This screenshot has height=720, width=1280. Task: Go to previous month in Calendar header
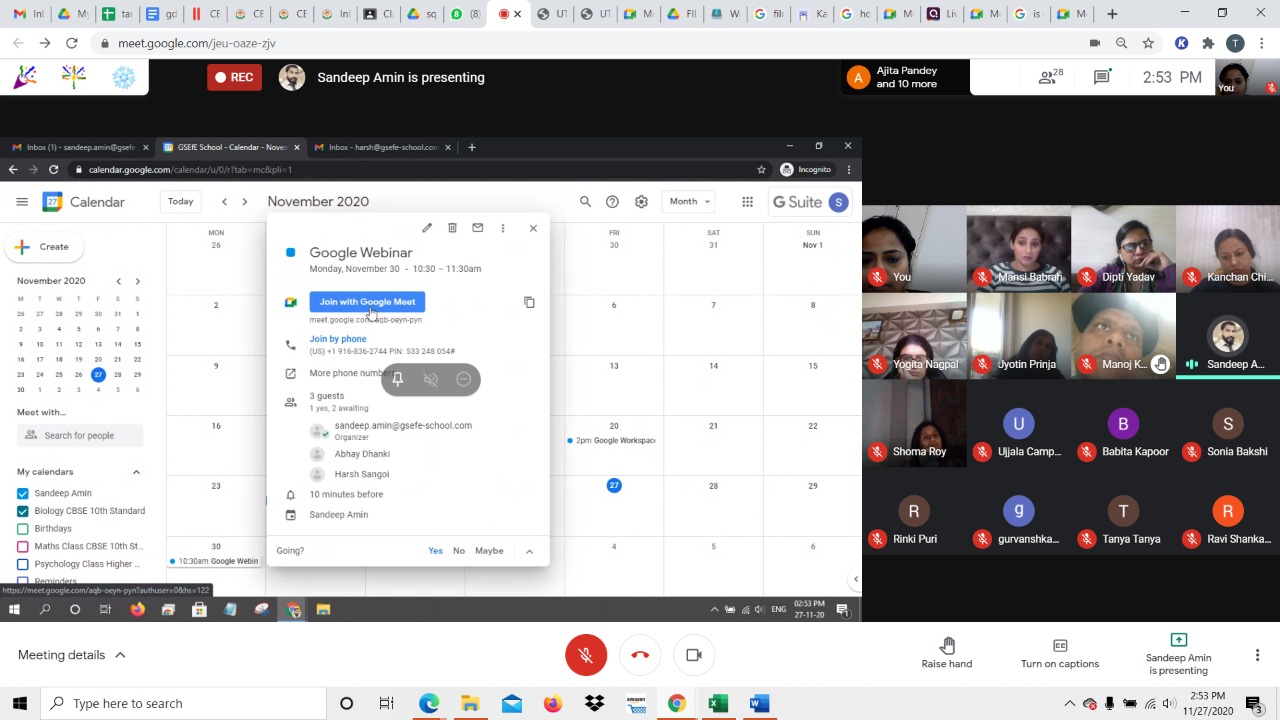click(x=224, y=202)
